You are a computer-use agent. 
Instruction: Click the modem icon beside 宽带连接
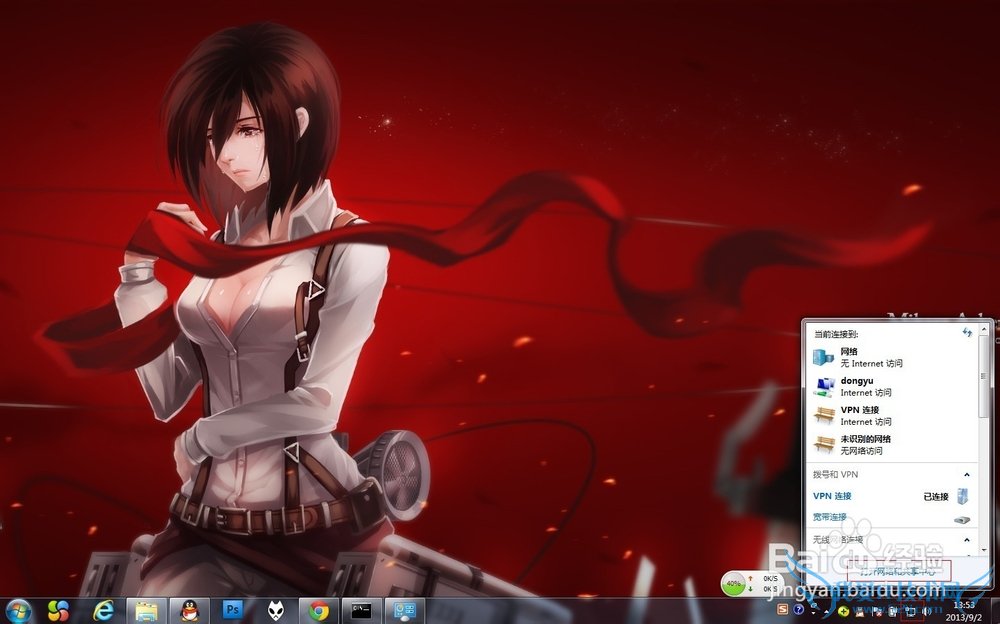(962, 520)
